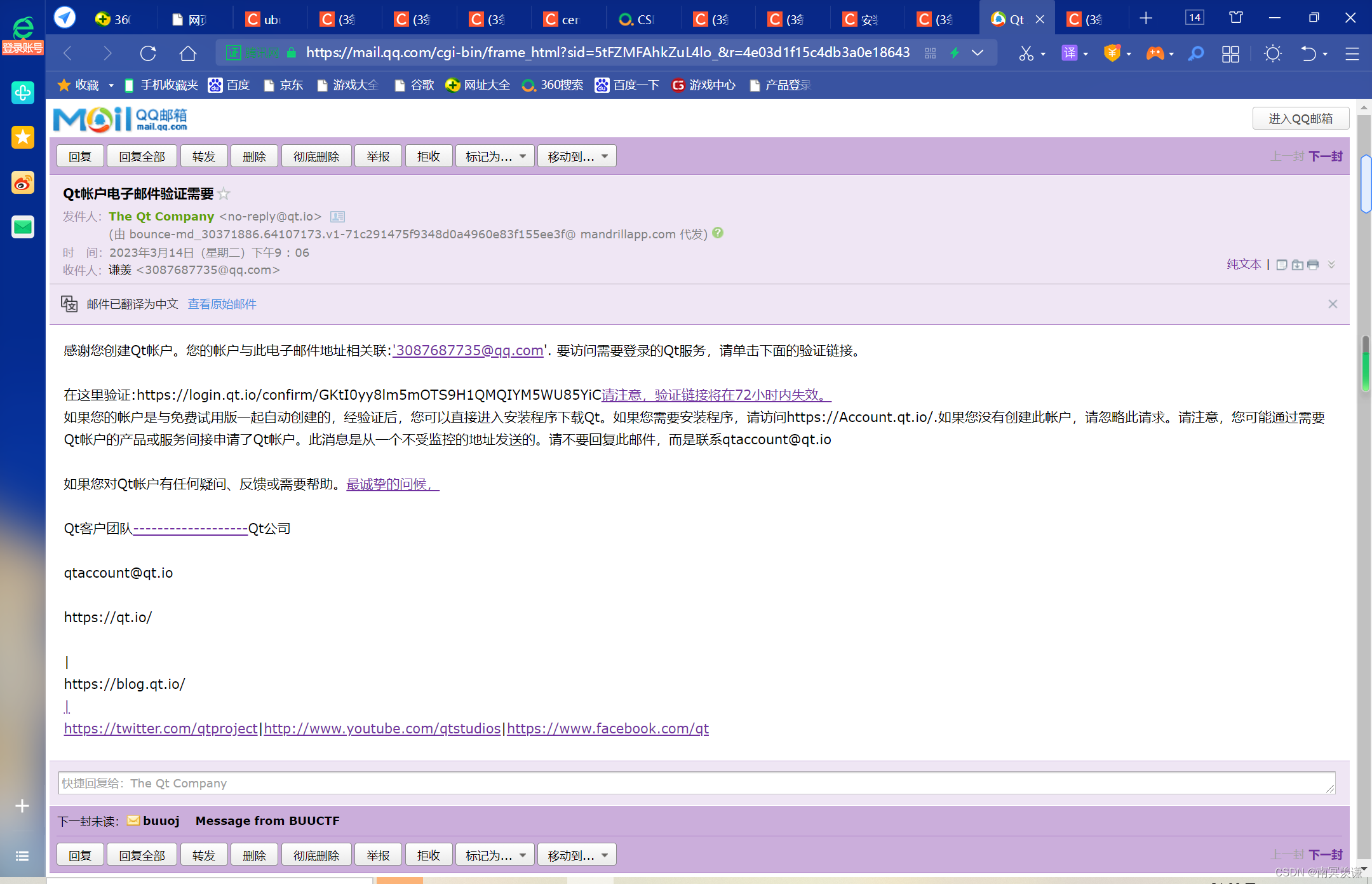Open the password manager key icon
Screen dimensions: 1372x884
1196,53
